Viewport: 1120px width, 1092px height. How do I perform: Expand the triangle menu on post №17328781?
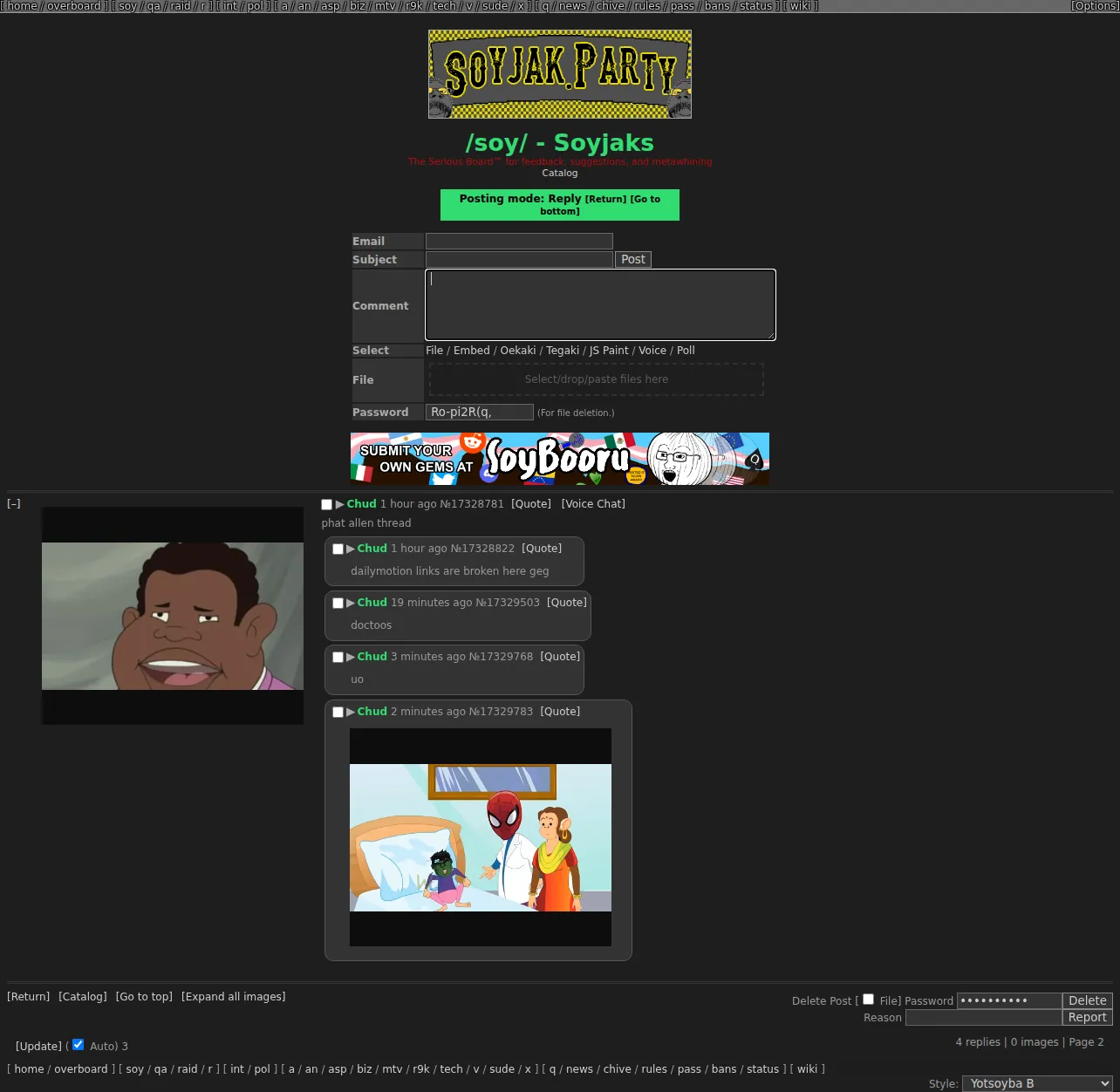(340, 504)
